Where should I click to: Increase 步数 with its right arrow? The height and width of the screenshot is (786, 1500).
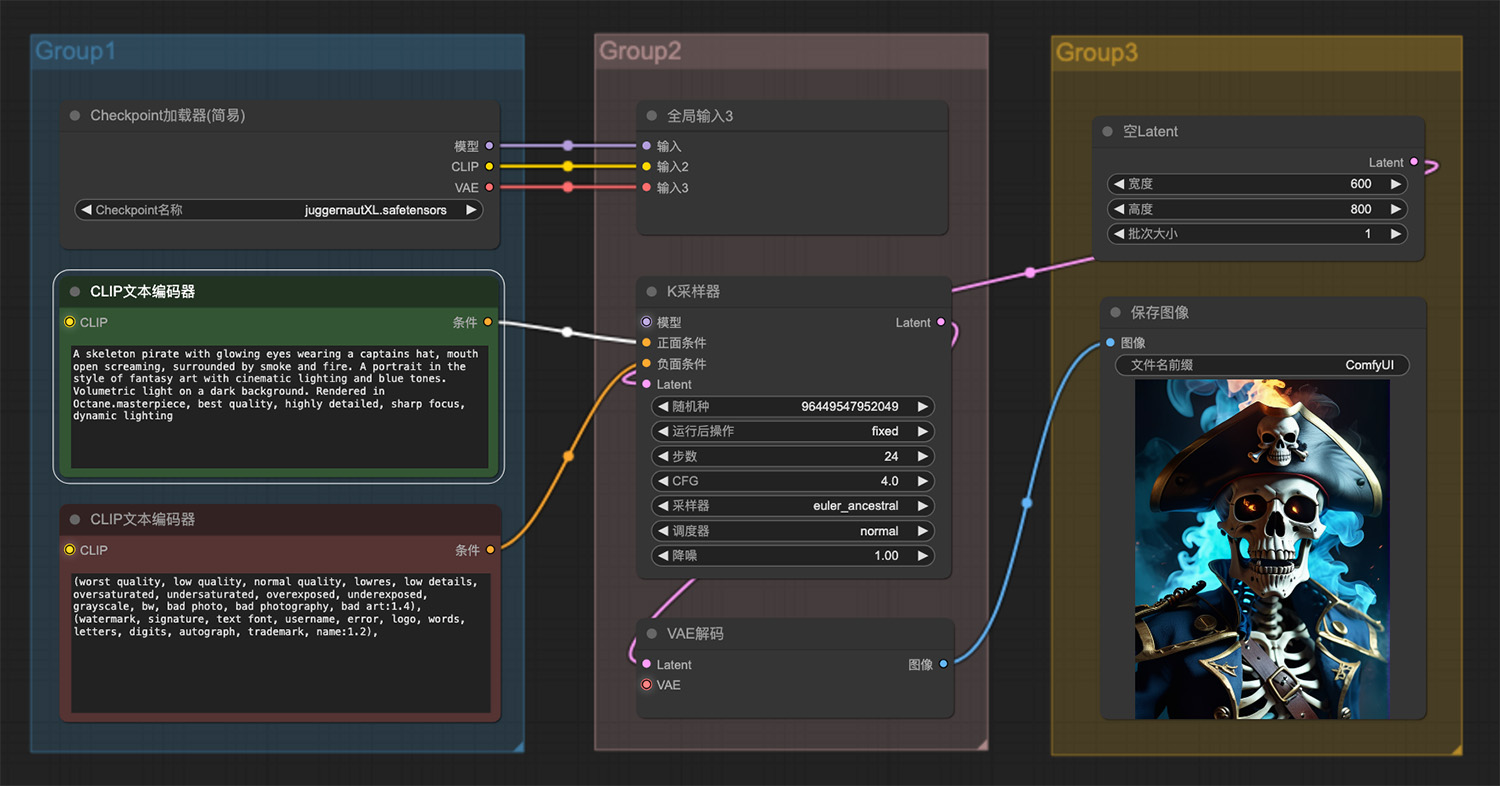click(x=922, y=456)
